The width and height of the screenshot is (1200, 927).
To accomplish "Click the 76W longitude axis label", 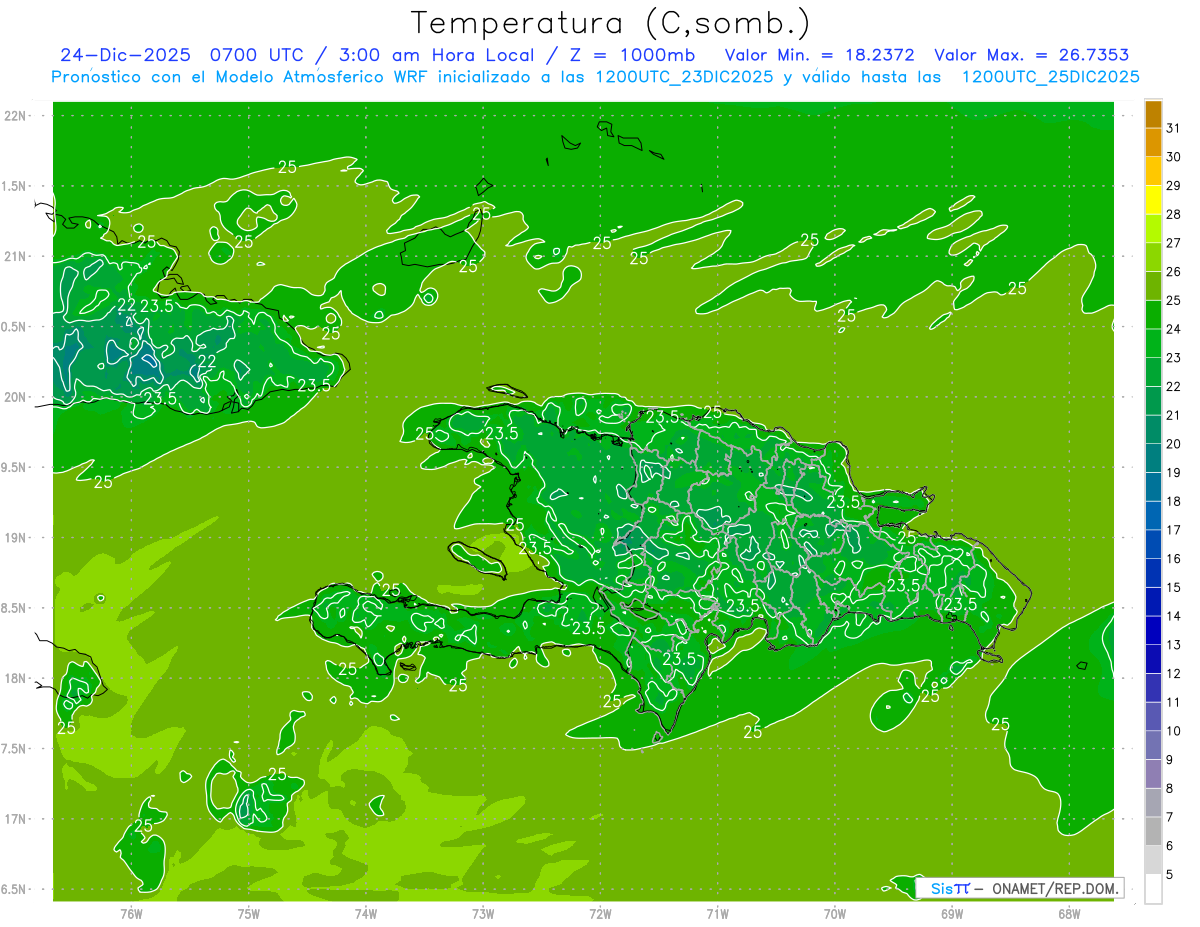I will [x=131, y=912].
